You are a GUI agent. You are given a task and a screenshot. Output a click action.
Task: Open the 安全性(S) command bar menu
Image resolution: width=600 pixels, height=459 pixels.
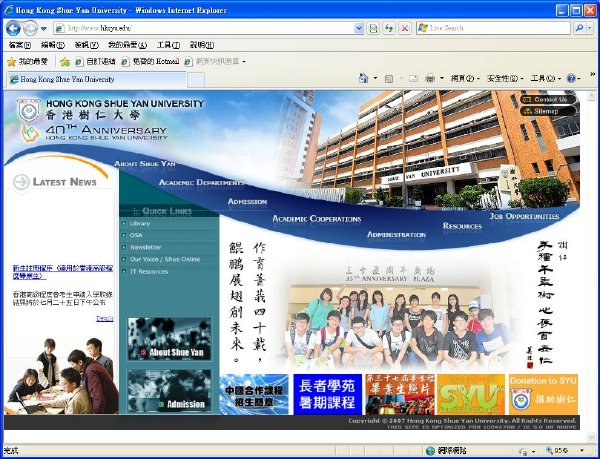coord(505,78)
